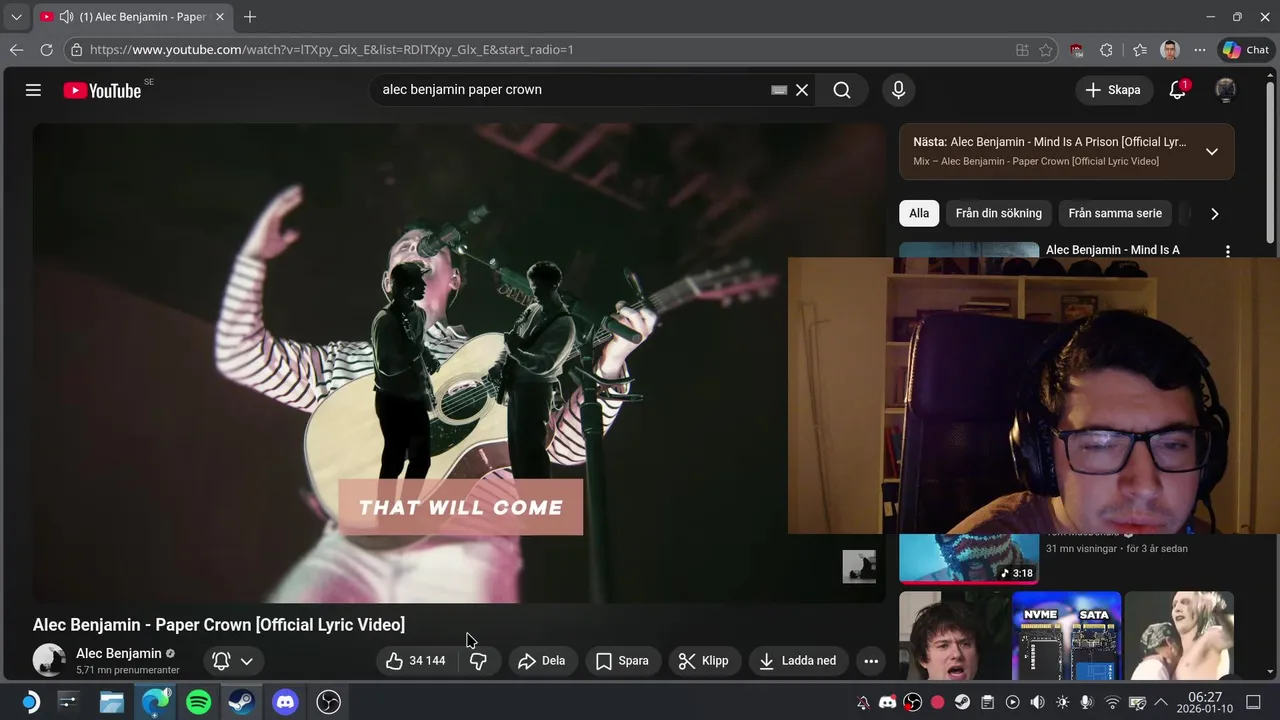The width and height of the screenshot is (1280, 720).
Task: Clear the search box with the X icon
Action: tap(802, 90)
